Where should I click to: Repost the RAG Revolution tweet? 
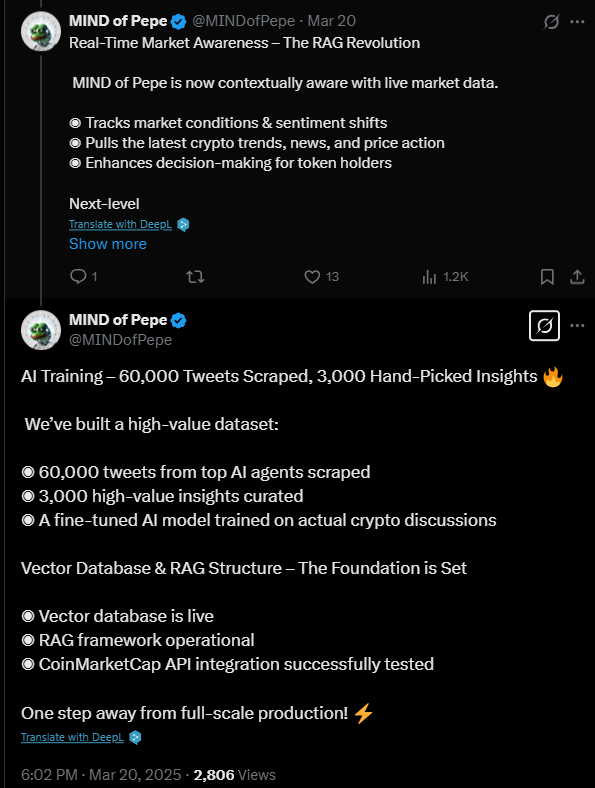click(195, 277)
